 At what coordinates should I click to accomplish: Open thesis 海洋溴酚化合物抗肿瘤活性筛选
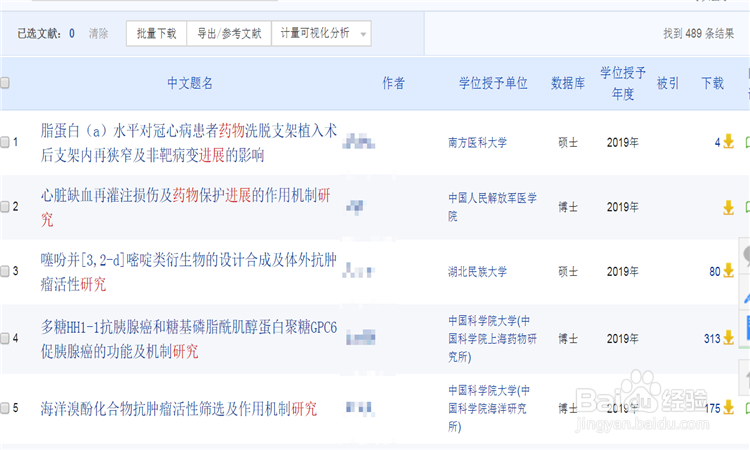[x=179, y=408]
